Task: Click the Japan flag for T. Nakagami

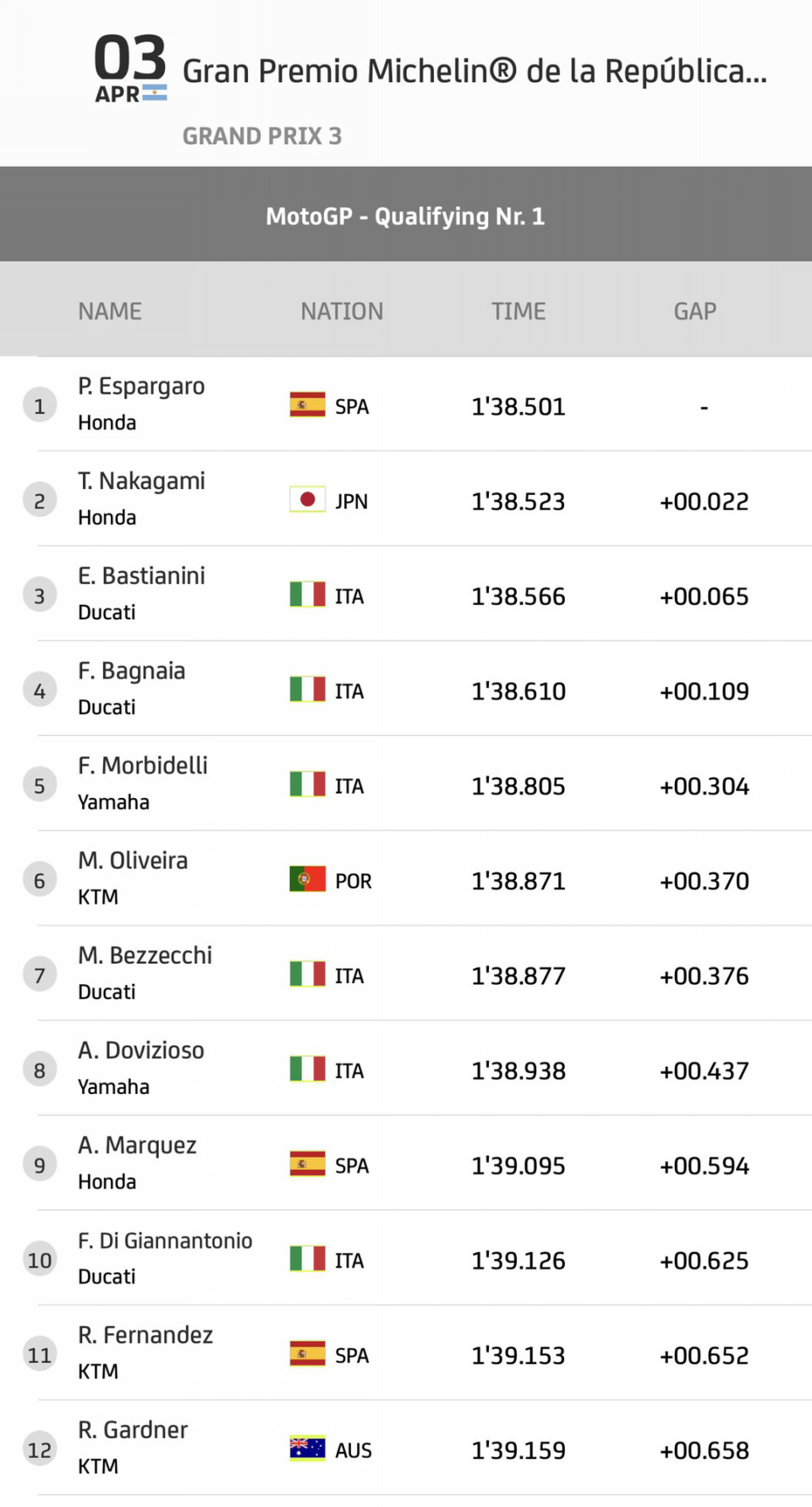Action: click(307, 500)
